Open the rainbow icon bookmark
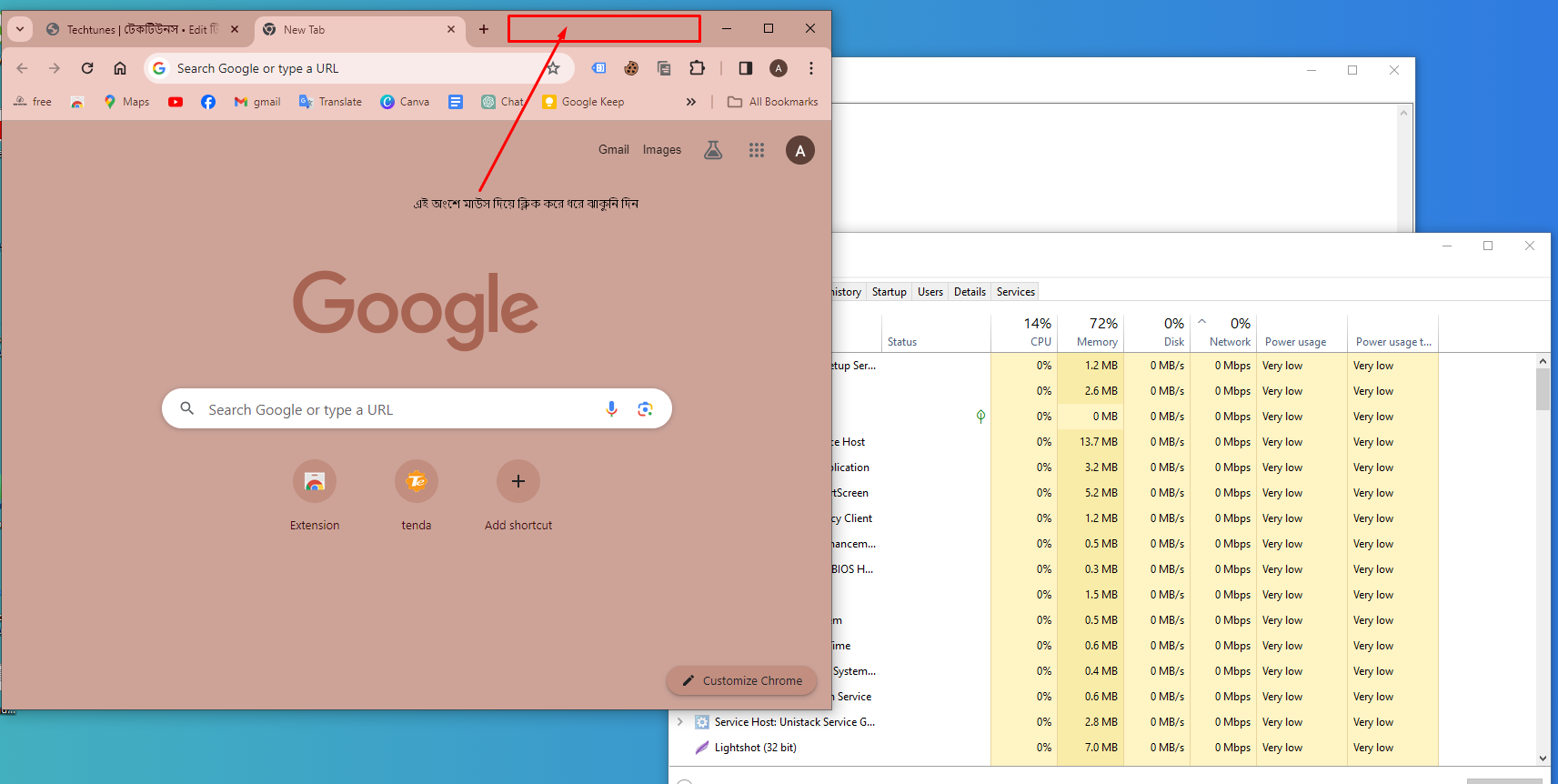Viewport: 1558px width, 784px height. tap(77, 102)
